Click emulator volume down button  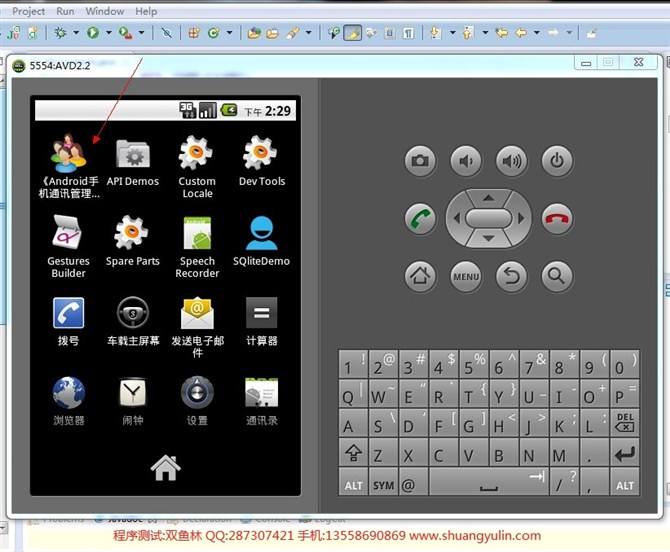466,161
